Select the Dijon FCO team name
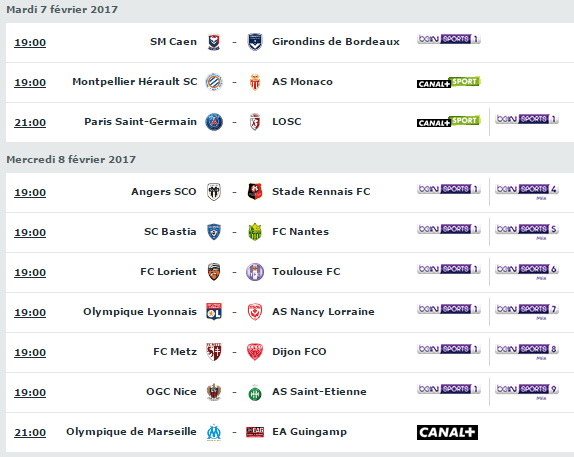 [x=299, y=352]
